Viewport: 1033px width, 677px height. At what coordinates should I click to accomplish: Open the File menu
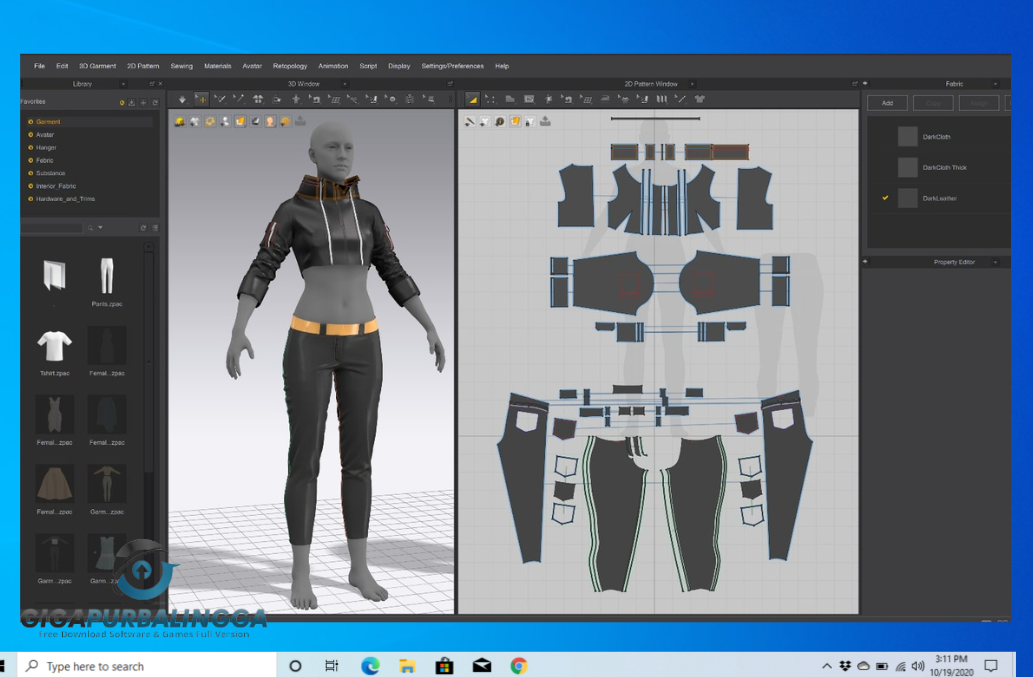click(40, 66)
